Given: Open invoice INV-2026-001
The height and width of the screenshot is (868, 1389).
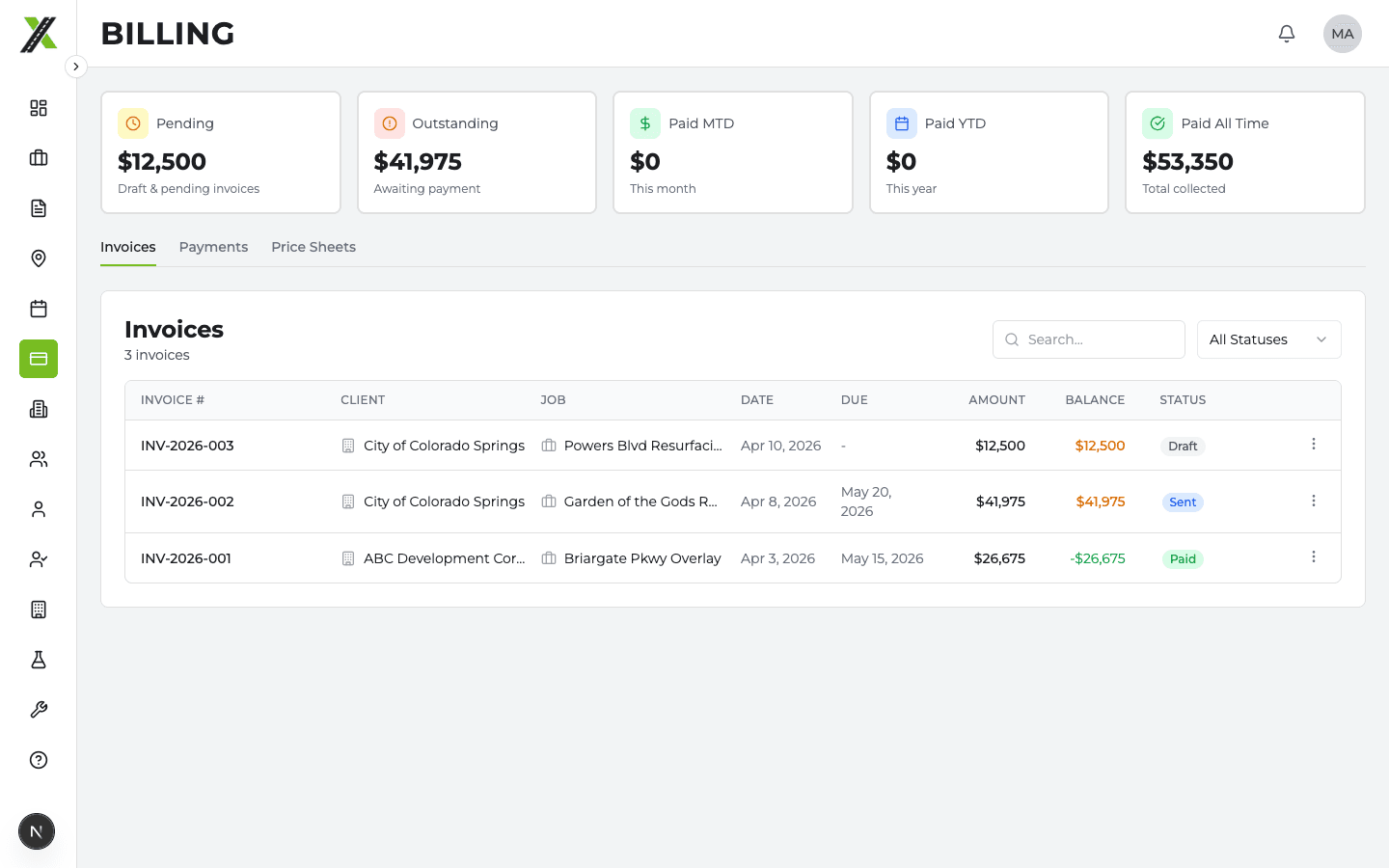Looking at the screenshot, I should [186, 558].
